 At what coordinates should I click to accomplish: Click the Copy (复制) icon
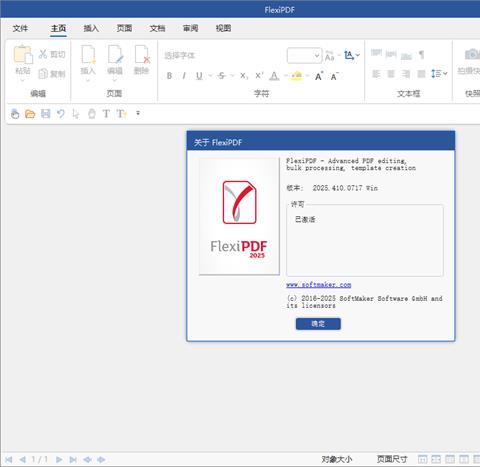pos(43,74)
